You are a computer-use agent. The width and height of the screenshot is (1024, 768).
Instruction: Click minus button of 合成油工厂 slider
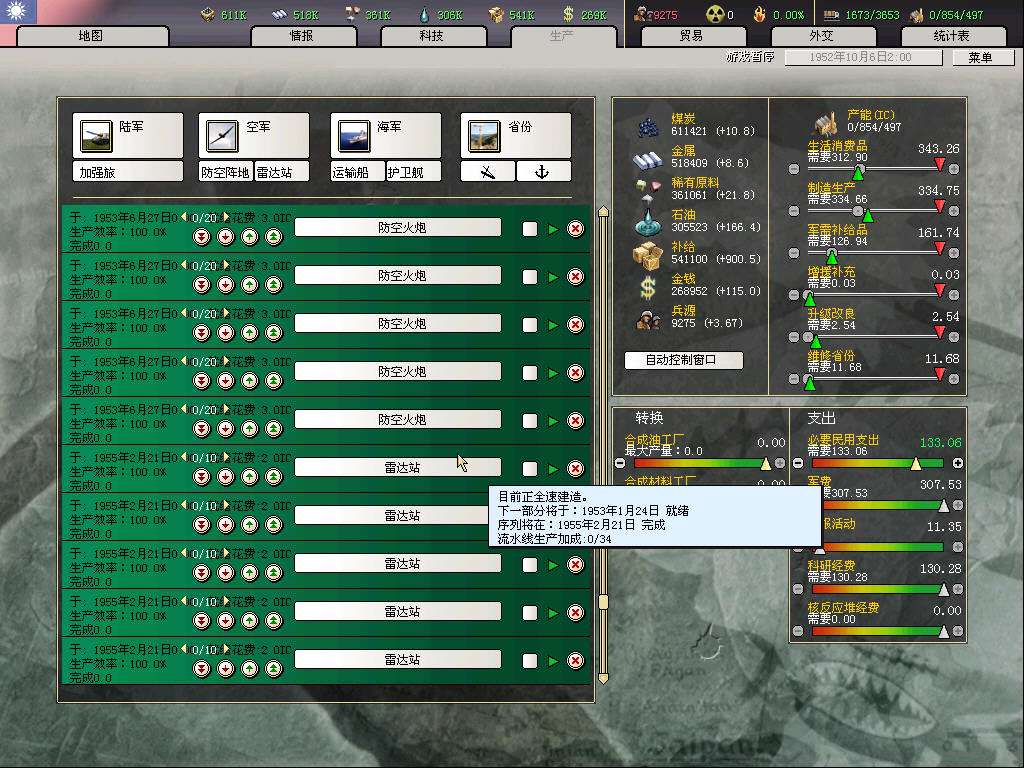point(620,463)
